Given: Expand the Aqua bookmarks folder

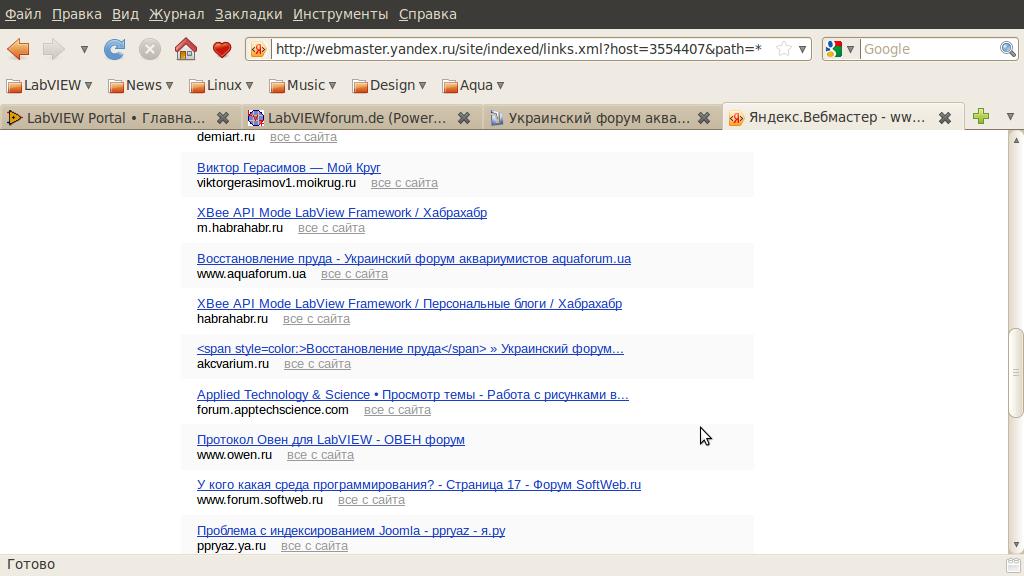Looking at the screenshot, I should (473, 85).
